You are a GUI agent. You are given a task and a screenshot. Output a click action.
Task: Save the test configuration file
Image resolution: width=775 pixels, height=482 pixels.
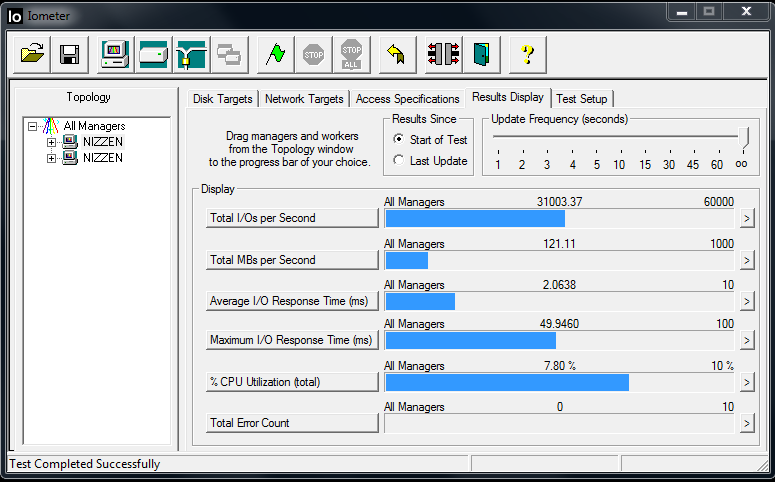(70, 54)
